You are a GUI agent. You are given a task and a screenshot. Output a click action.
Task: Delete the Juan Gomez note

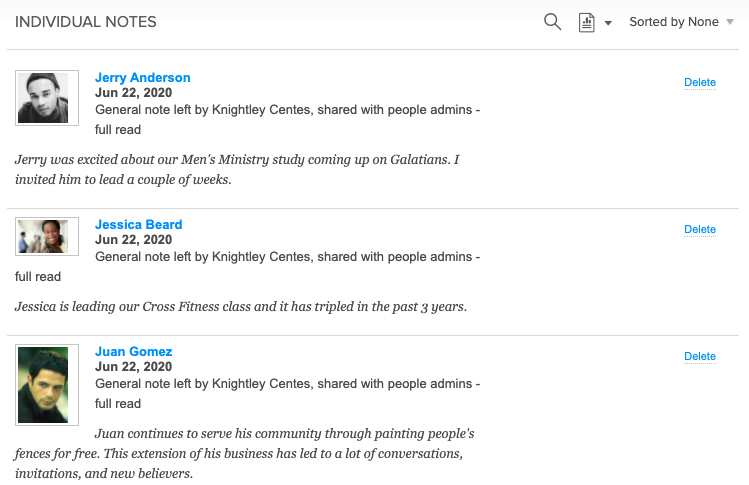[699, 357]
